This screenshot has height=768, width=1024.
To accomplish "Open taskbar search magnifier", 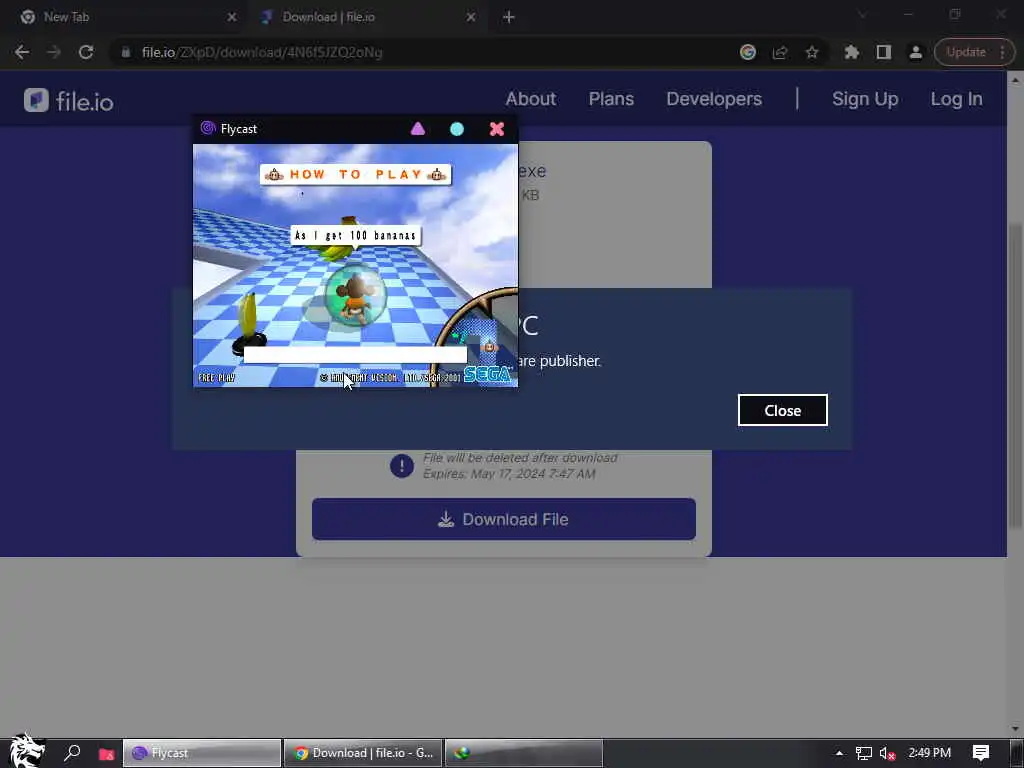I will click(x=72, y=753).
